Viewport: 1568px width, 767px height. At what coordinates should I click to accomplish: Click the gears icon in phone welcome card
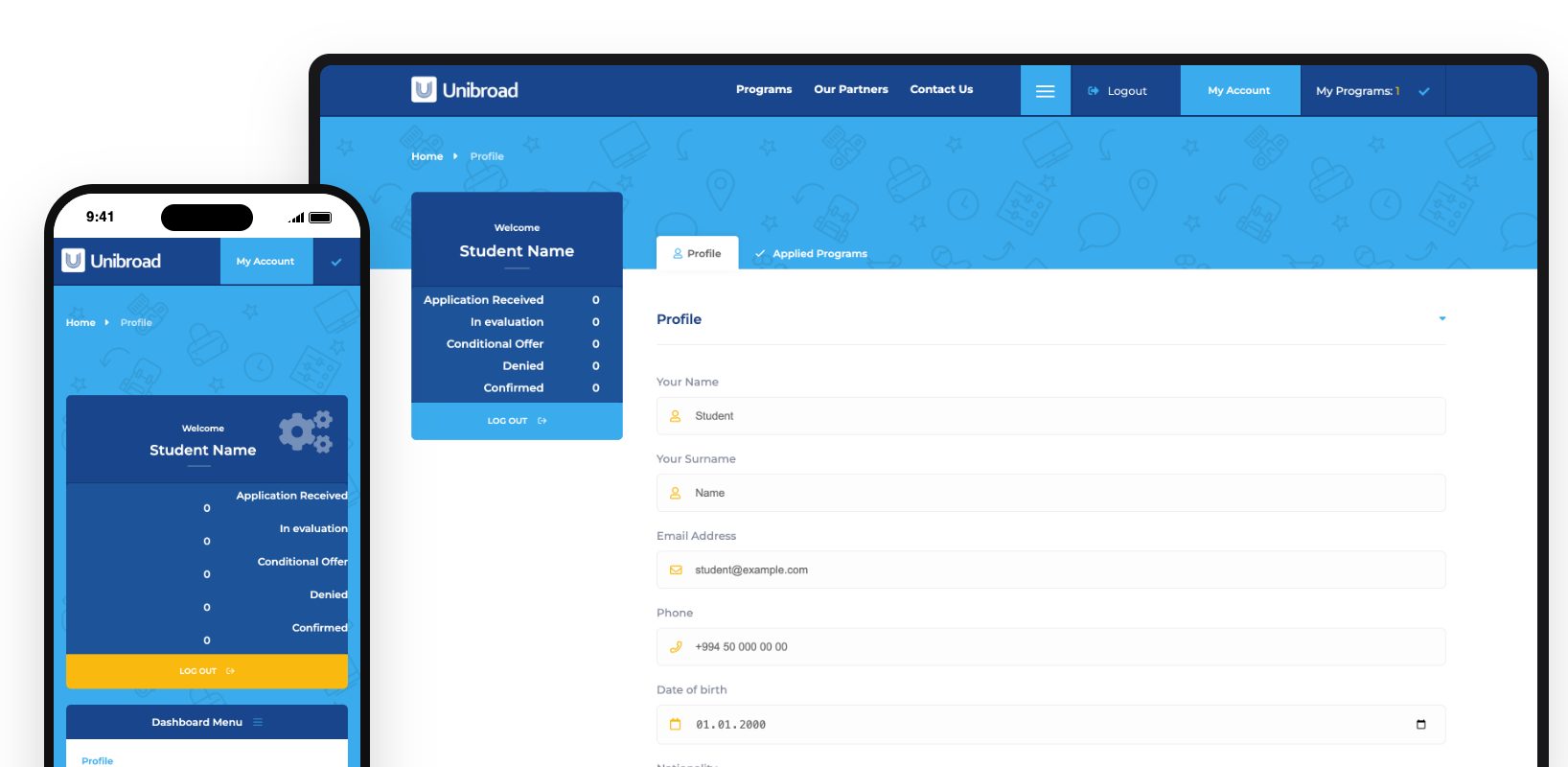coord(306,431)
